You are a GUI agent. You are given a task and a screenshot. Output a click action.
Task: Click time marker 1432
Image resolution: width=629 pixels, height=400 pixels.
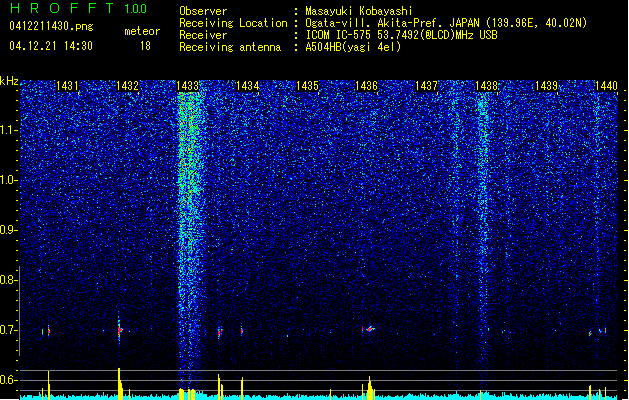tap(127, 86)
